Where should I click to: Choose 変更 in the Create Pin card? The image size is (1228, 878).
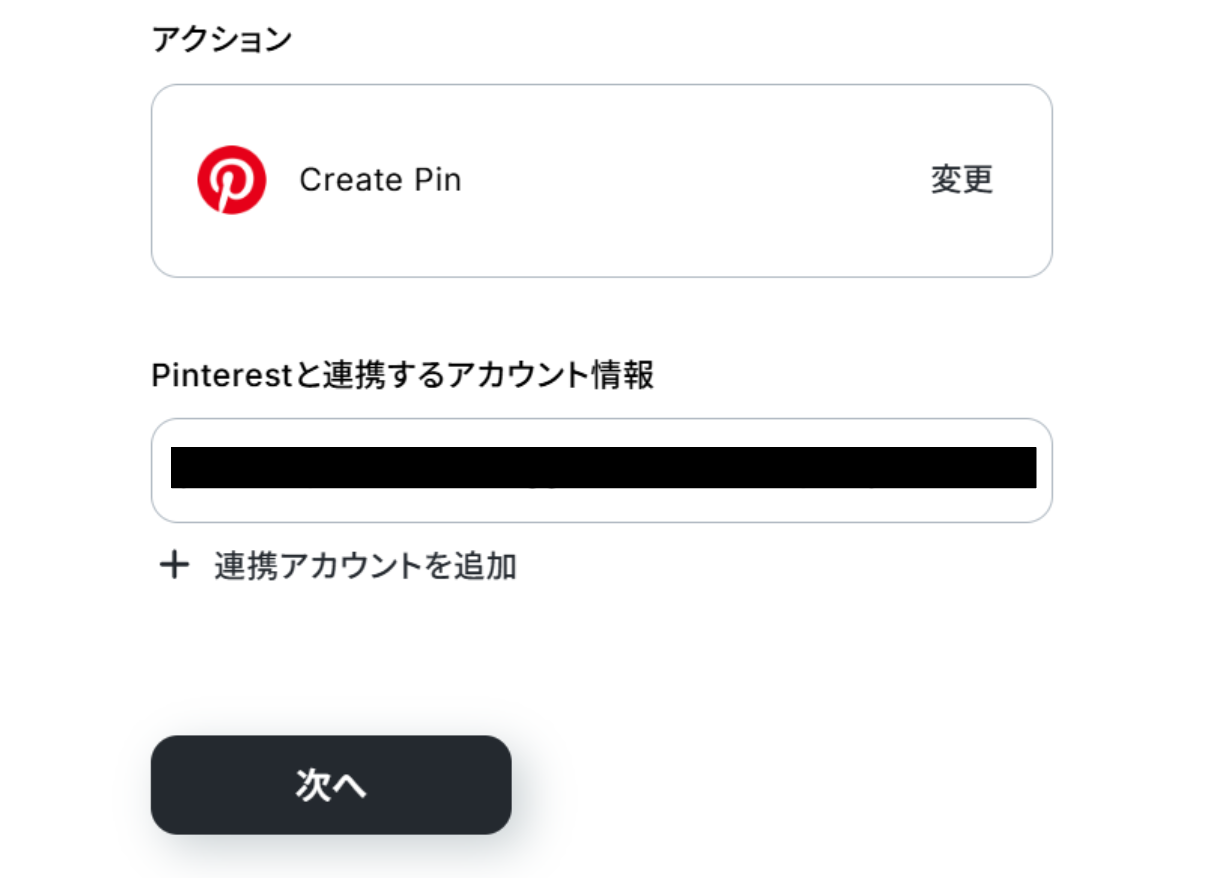961,180
